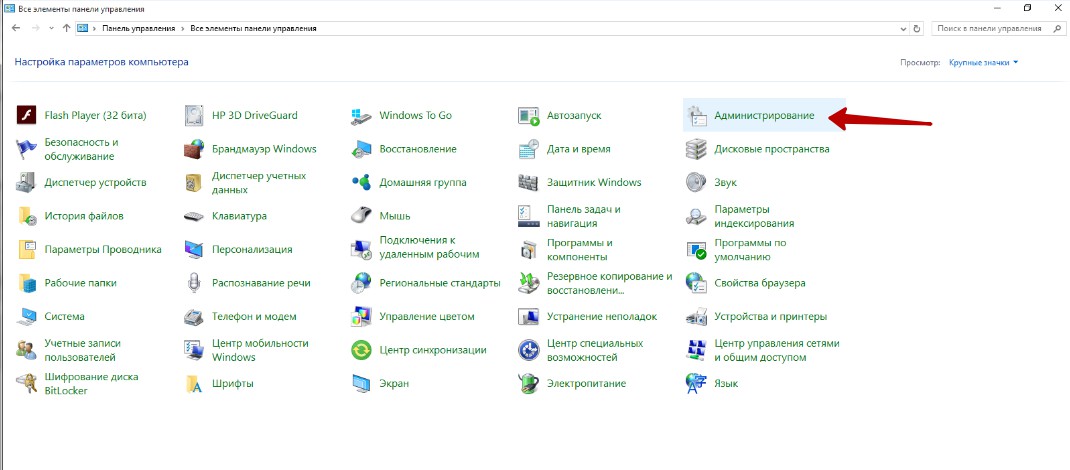Go up one level with up arrow

pos(66,29)
